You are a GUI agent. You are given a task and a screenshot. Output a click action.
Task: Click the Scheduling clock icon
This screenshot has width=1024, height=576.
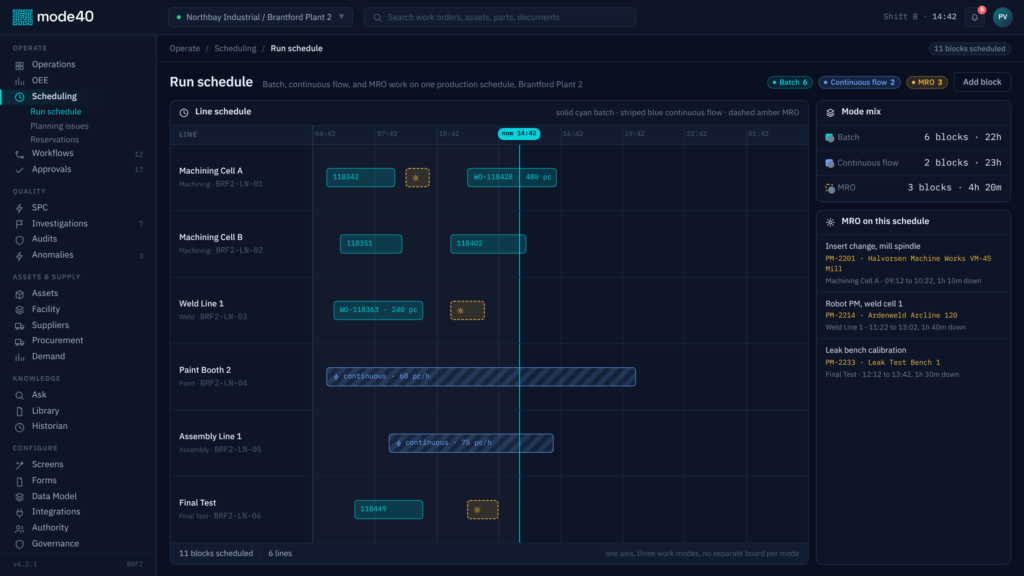[20, 97]
